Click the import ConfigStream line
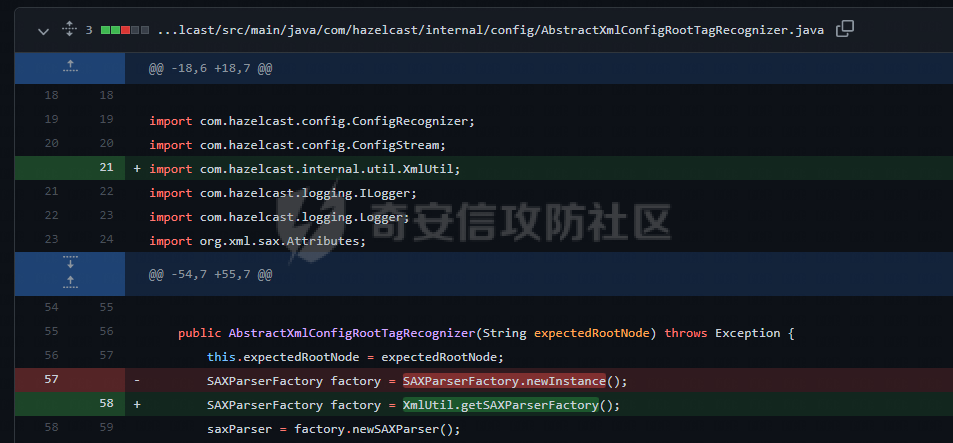Image resolution: width=953 pixels, height=443 pixels. click(298, 145)
